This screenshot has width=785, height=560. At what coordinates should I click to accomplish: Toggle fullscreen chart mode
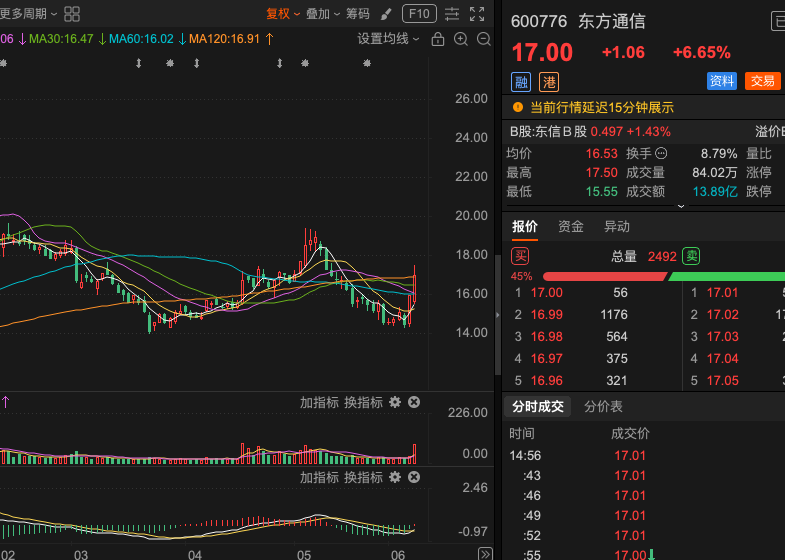click(x=477, y=14)
